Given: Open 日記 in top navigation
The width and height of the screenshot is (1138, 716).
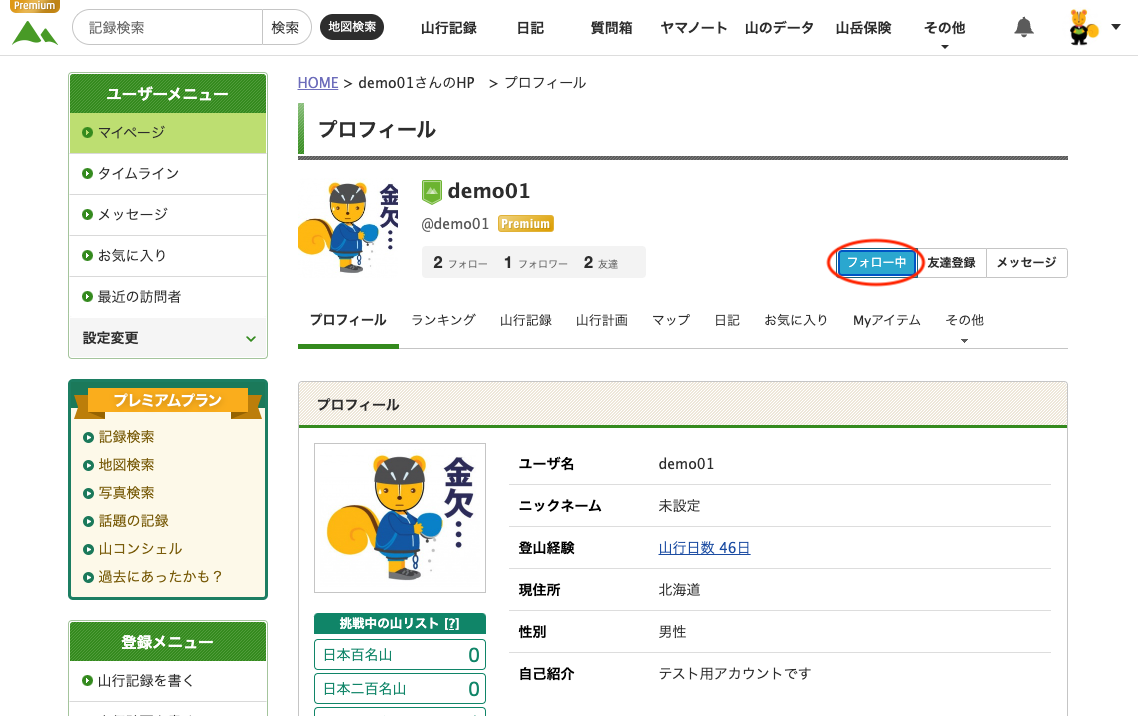Looking at the screenshot, I should coord(530,28).
